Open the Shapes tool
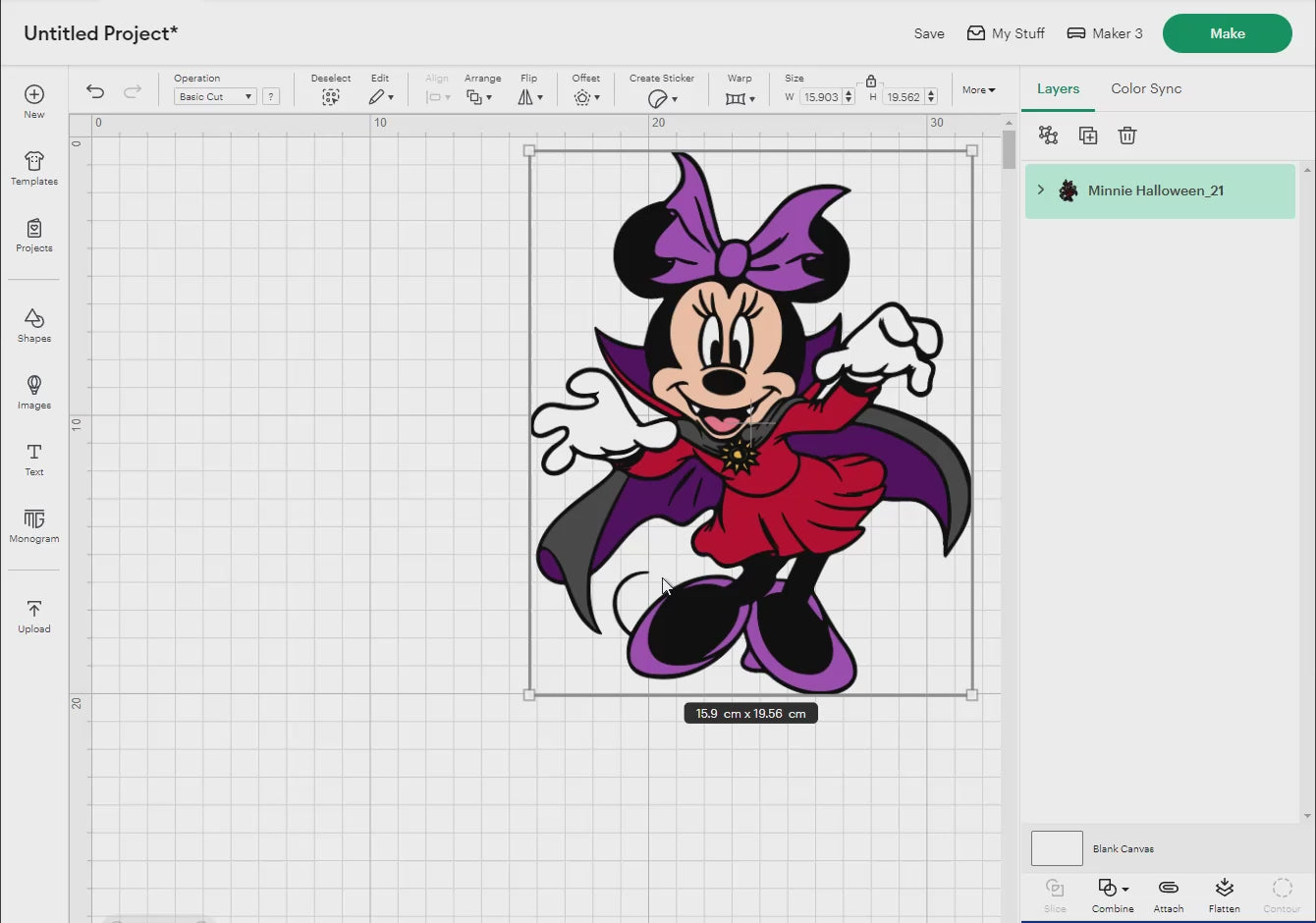This screenshot has height=923, width=1316. tap(34, 325)
